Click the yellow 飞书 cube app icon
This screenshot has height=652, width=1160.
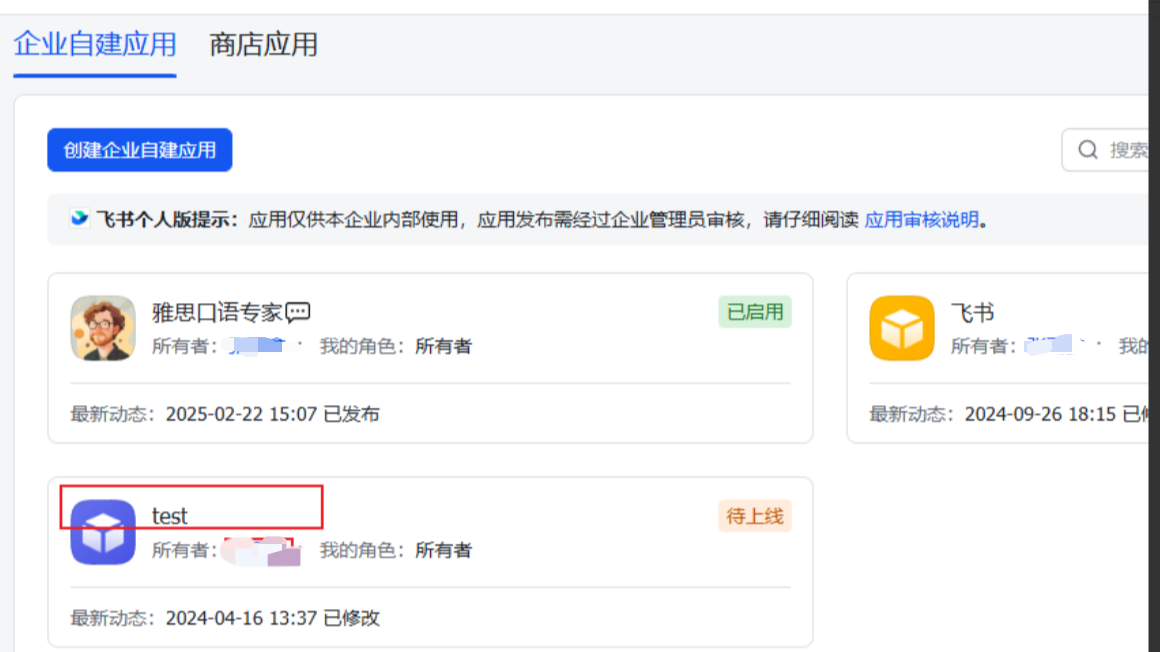[901, 328]
